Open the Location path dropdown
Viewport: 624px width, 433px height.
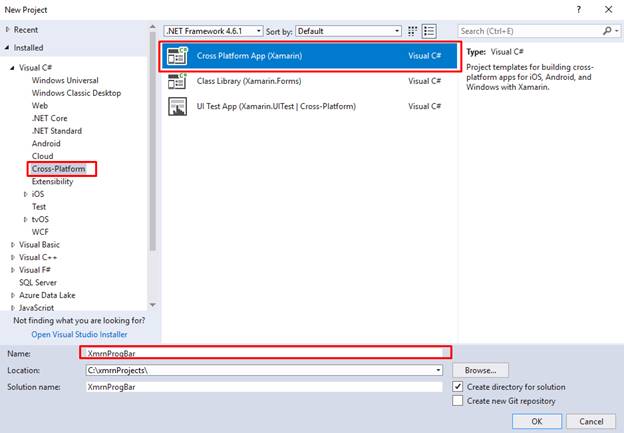[x=438, y=370]
